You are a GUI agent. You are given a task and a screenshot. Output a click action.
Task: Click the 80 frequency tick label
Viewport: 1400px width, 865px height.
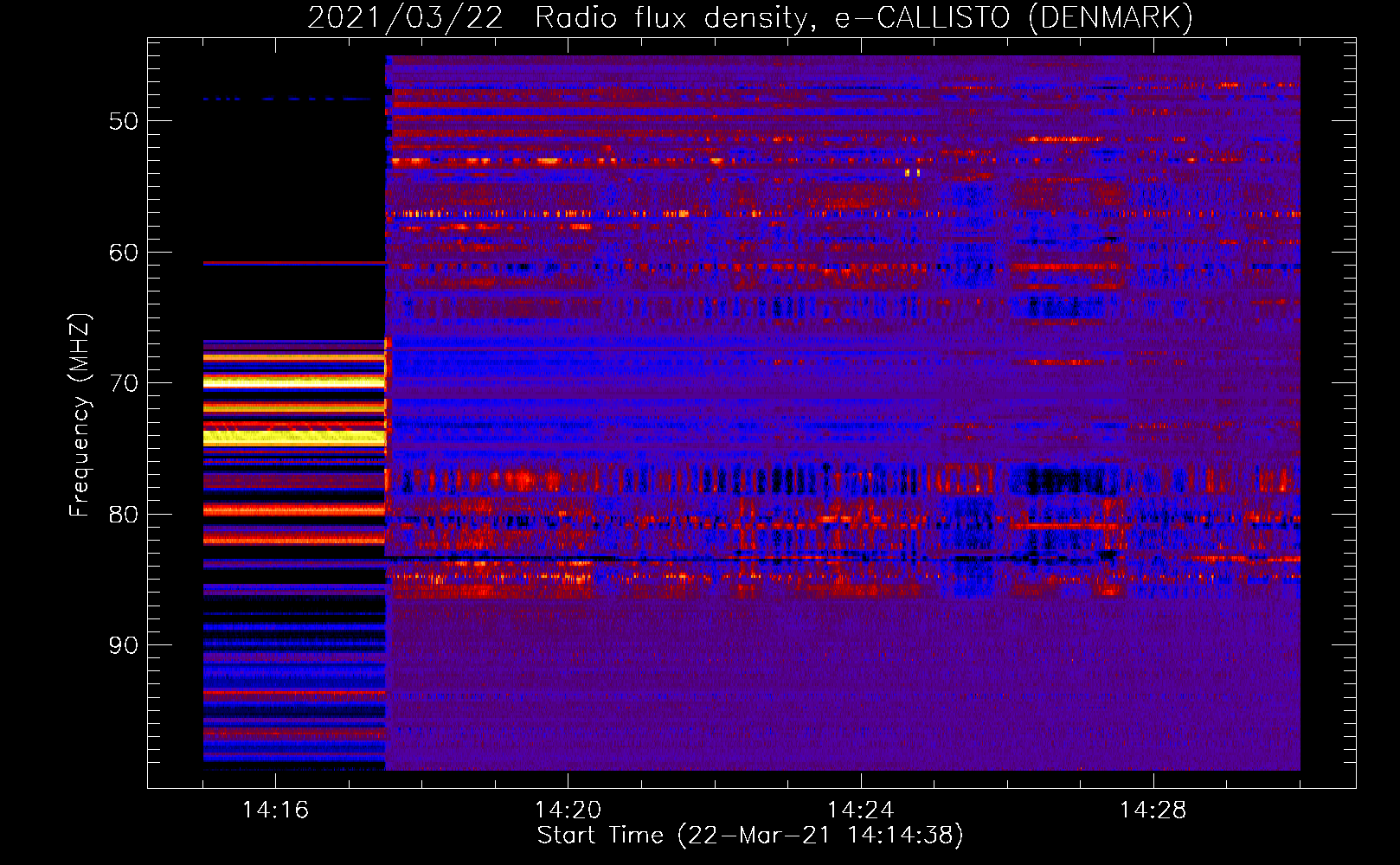tap(124, 515)
